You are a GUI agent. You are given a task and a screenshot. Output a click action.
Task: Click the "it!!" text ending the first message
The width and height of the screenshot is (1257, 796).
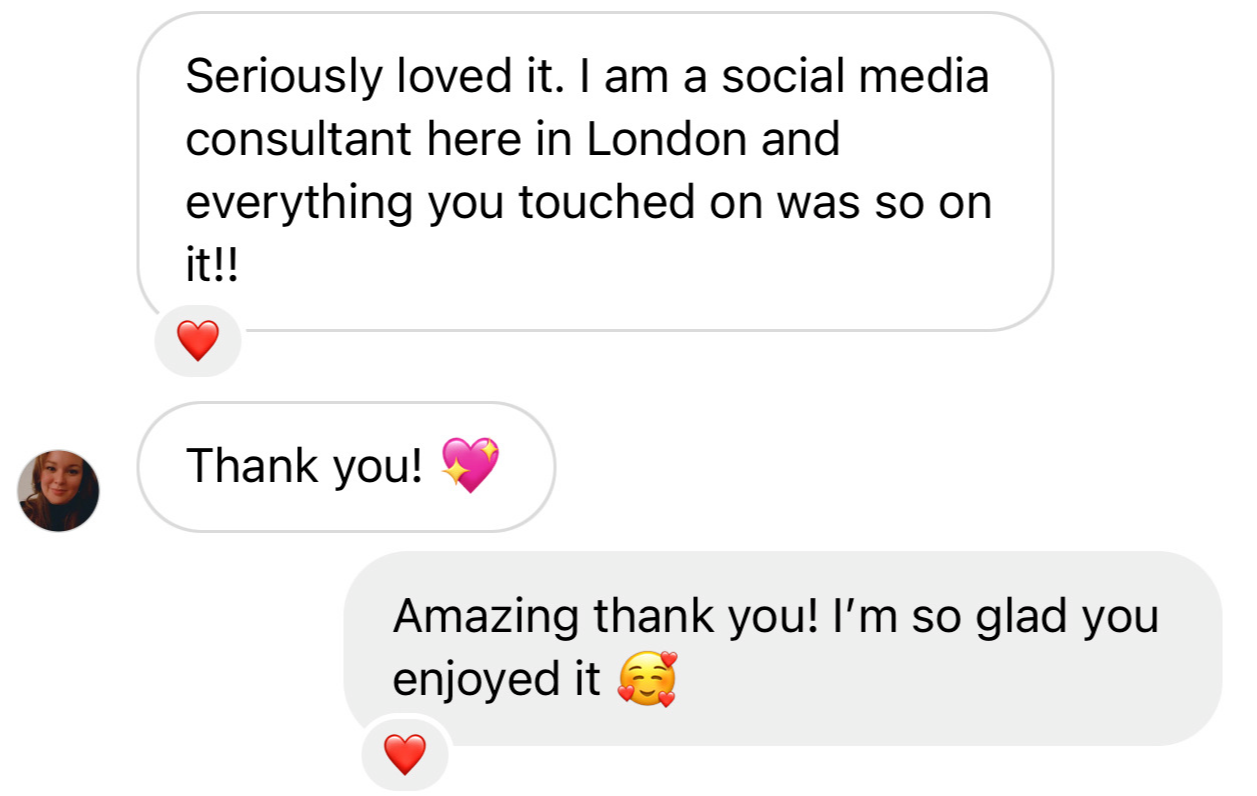click(212, 264)
